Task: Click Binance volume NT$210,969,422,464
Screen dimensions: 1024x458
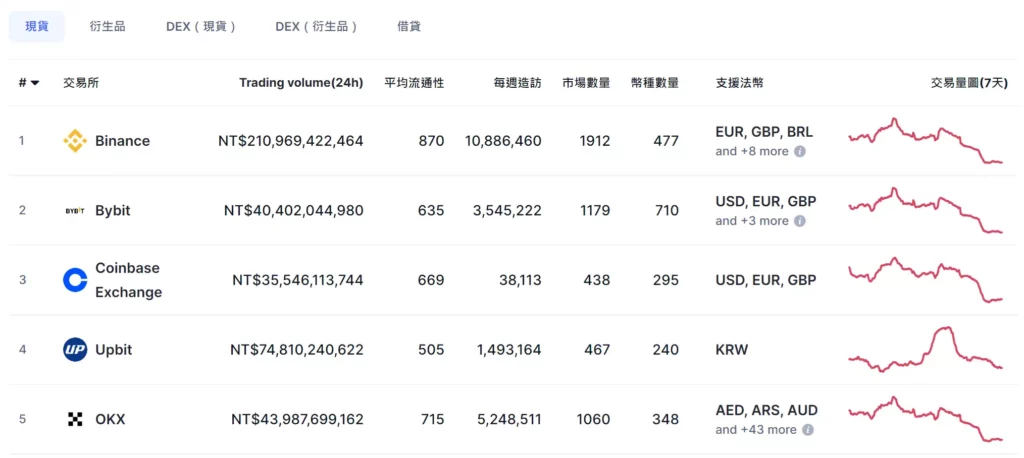Action: 291,141
